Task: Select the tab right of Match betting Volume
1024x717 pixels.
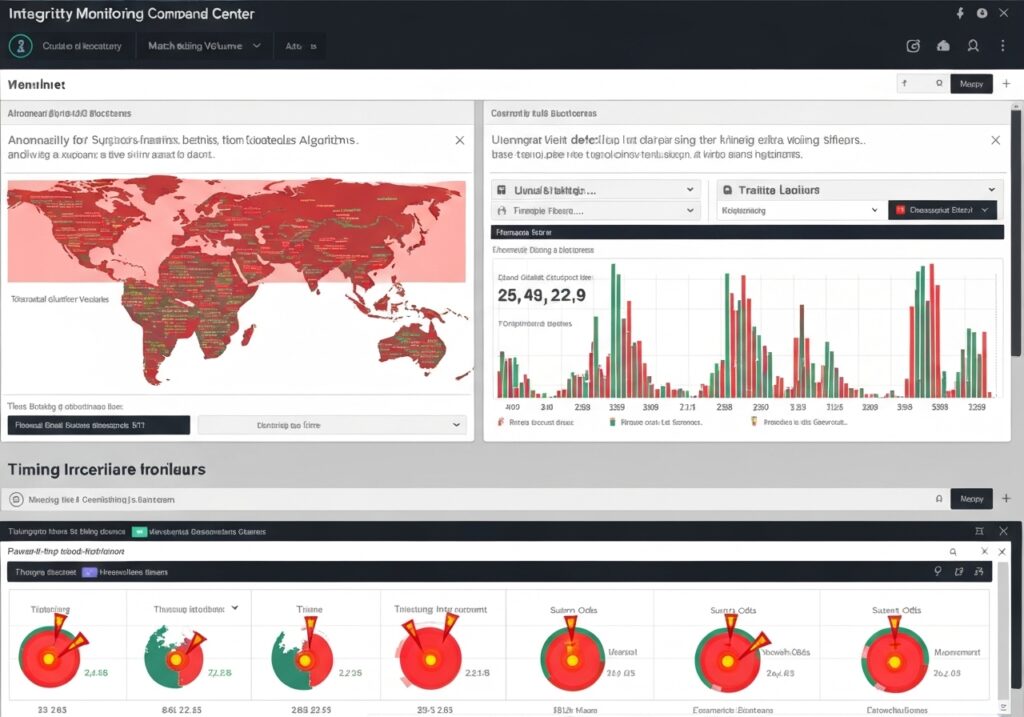Action: click(300, 46)
